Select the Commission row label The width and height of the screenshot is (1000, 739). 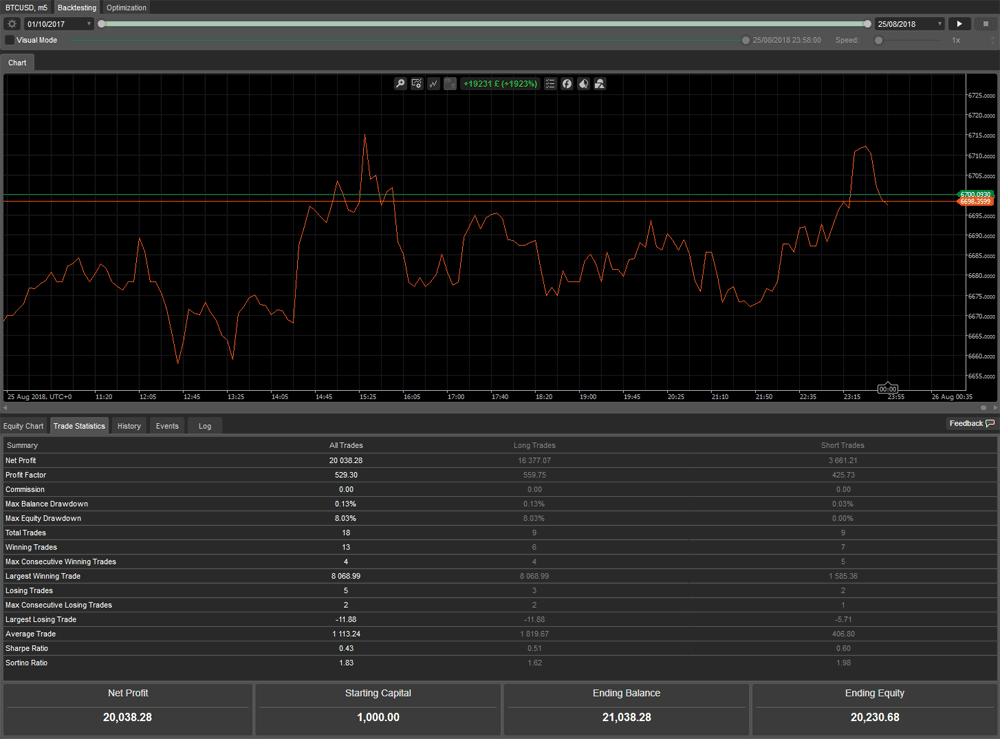pos(25,490)
